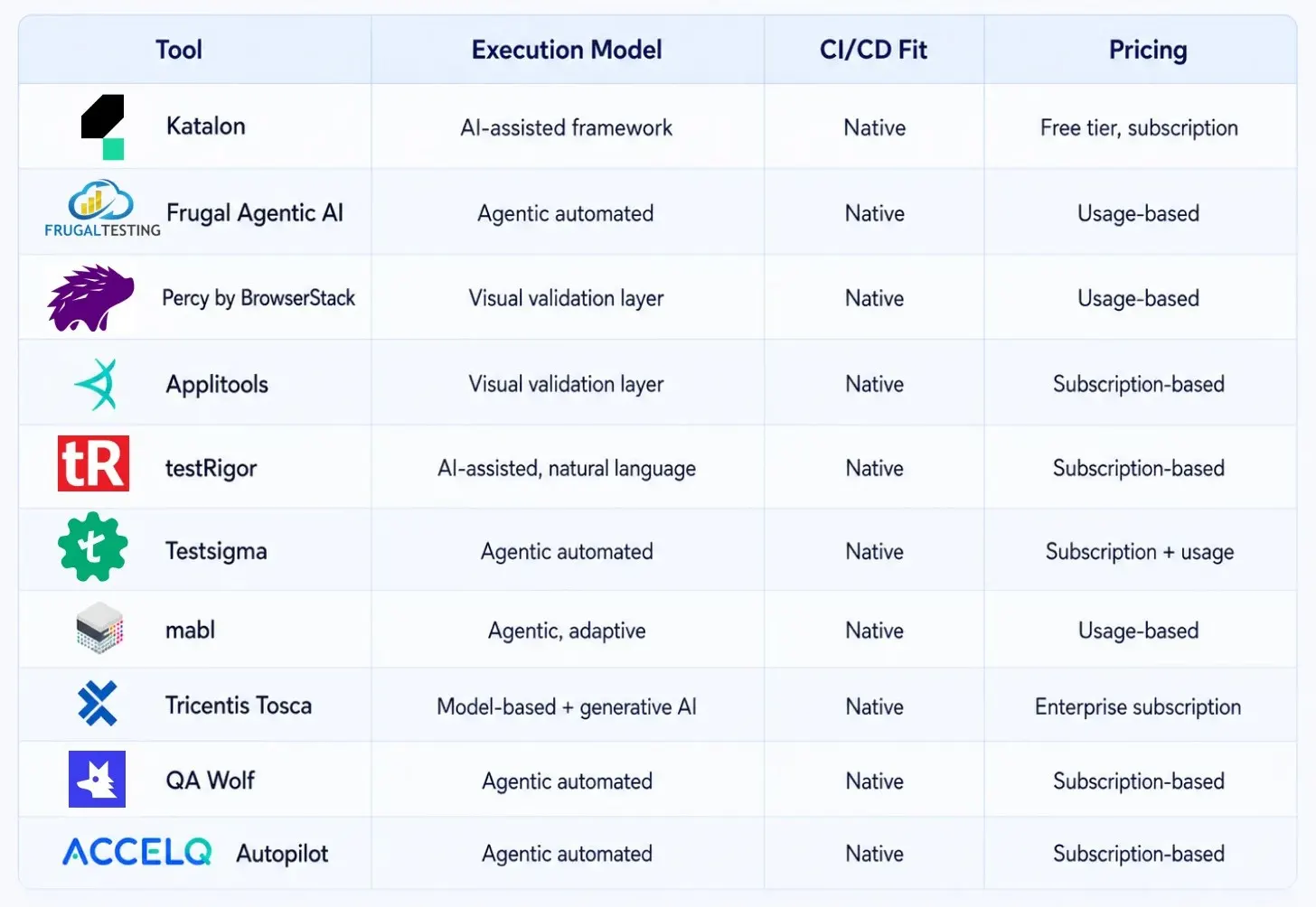
Task: Click the Frugal Testing cloud logo
Action: (x=102, y=209)
